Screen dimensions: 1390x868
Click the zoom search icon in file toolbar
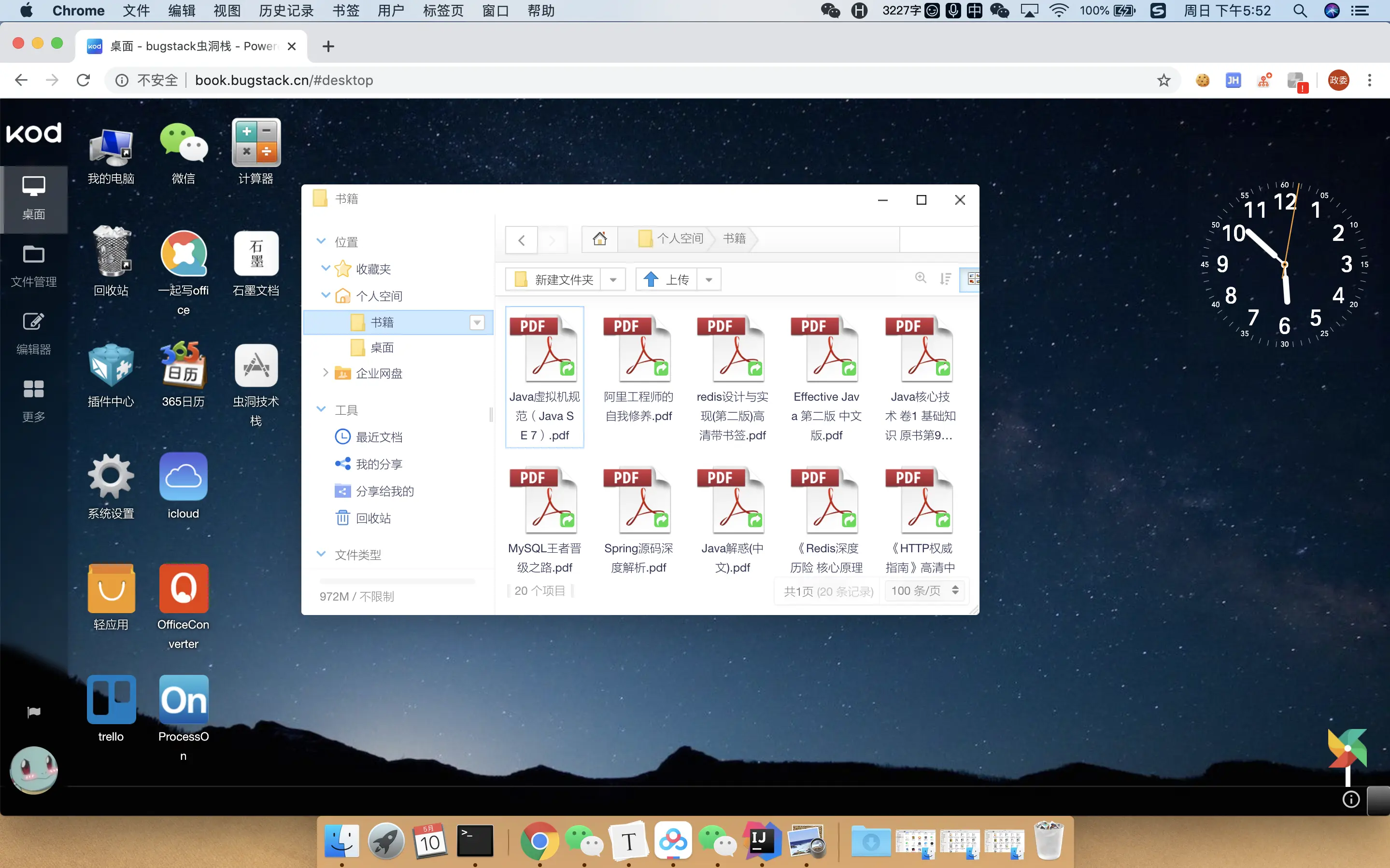pyautogui.click(x=921, y=279)
